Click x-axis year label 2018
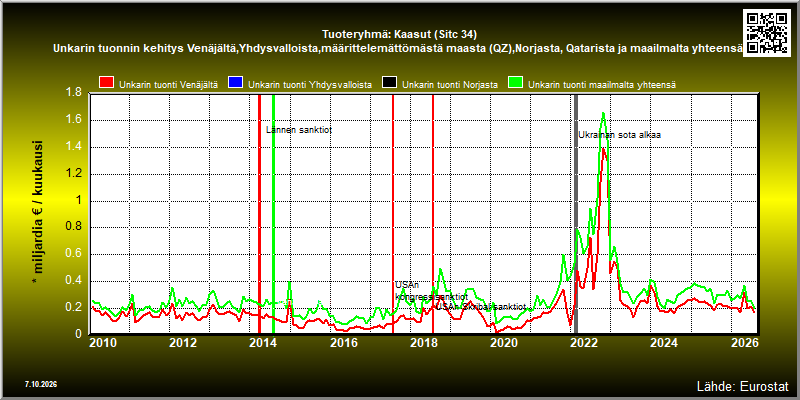Viewport: 800px width, 400px height. pos(423,342)
